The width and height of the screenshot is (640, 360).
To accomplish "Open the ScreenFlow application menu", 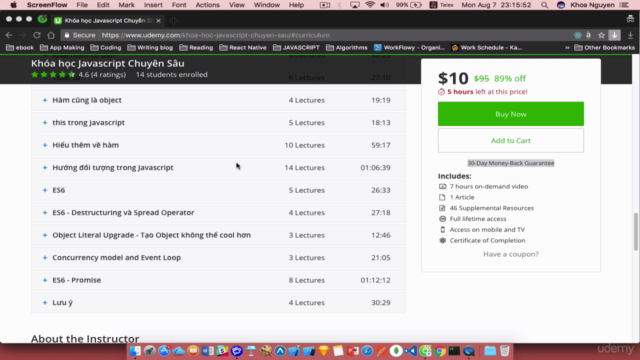I will pos(47,5).
